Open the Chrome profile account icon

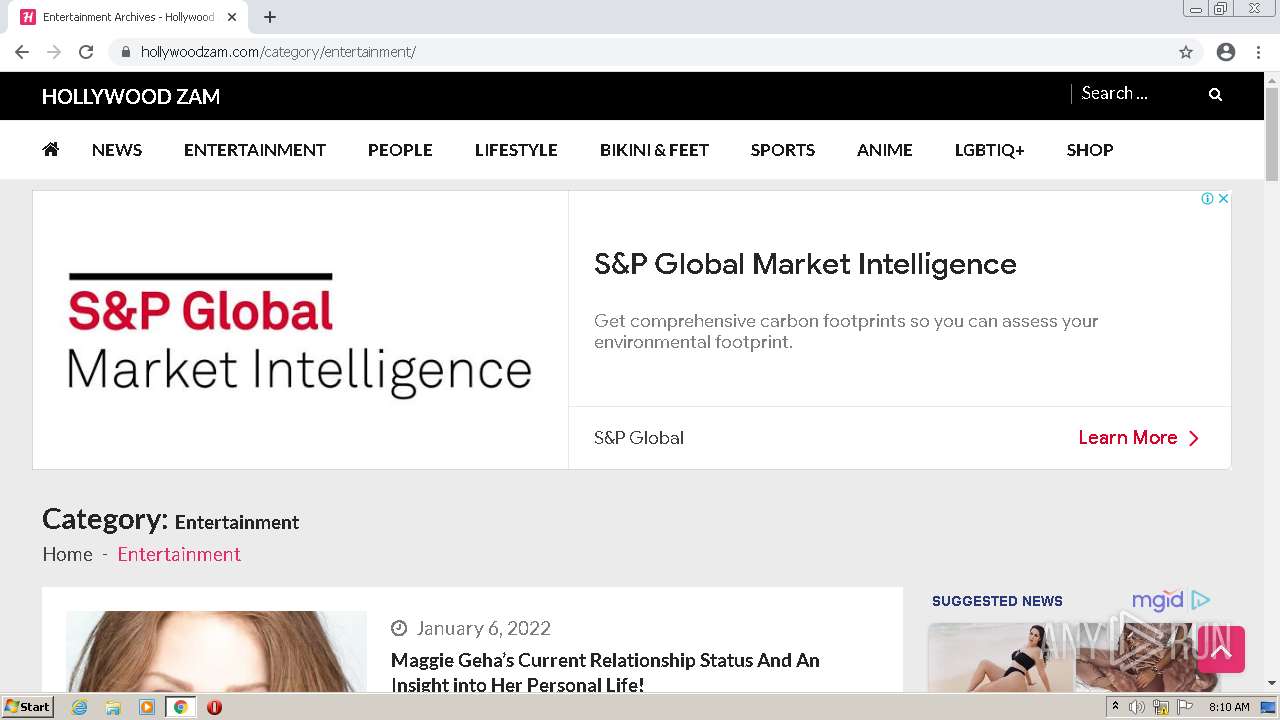[1226, 52]
